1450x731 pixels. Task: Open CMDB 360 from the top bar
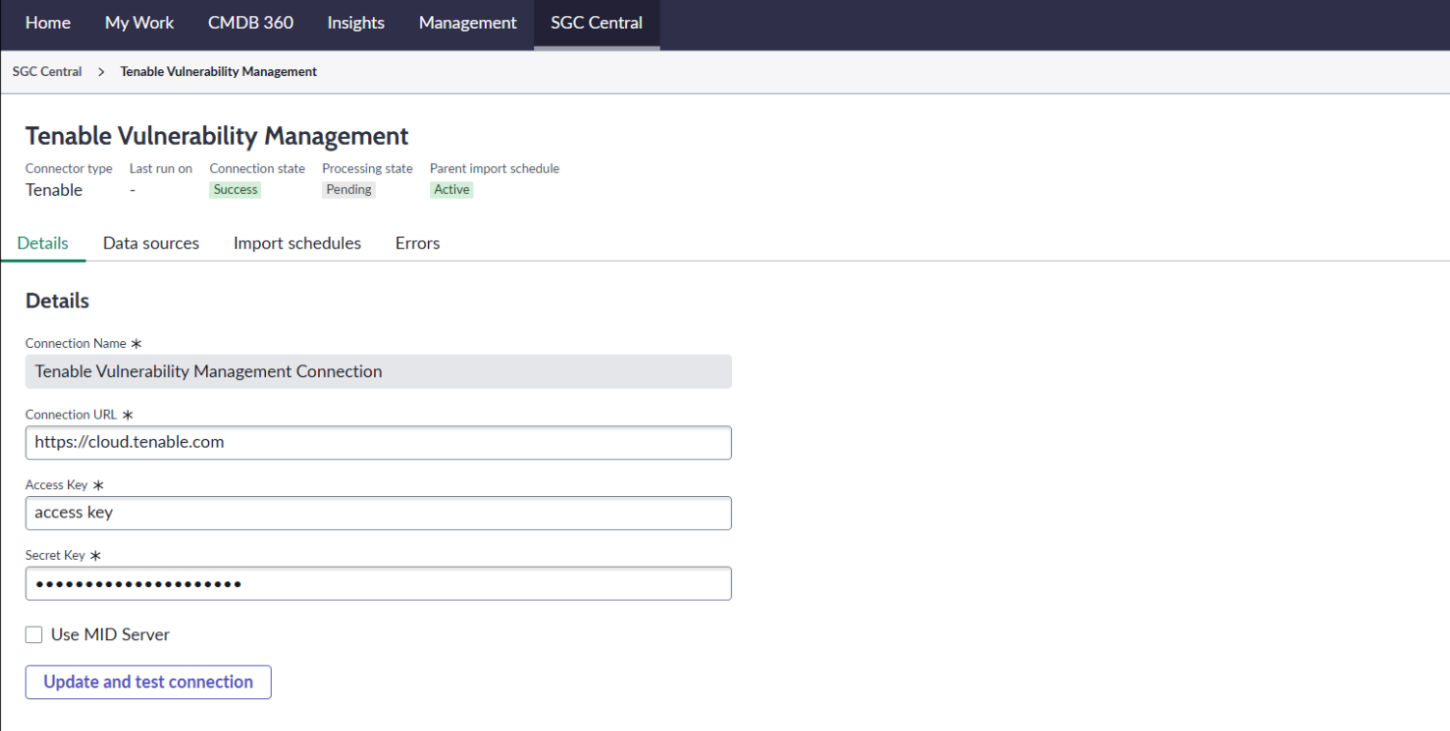(251, 22)
